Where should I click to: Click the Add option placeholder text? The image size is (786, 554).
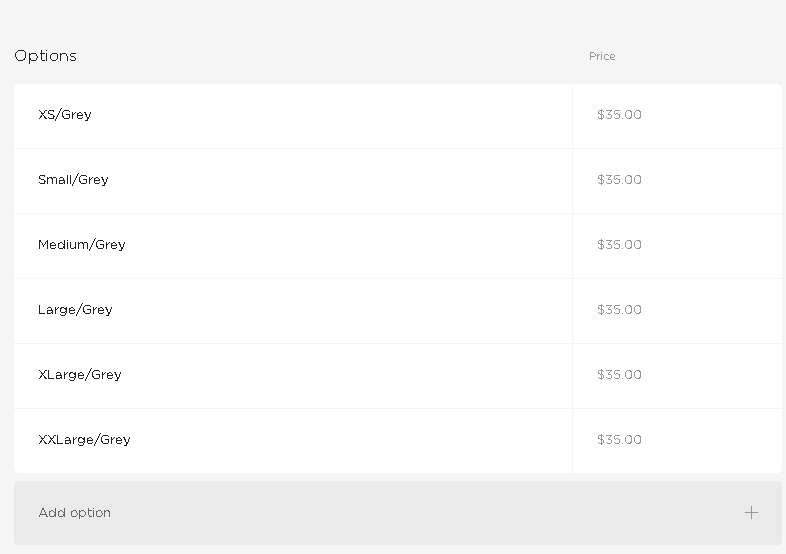point(75,512)
